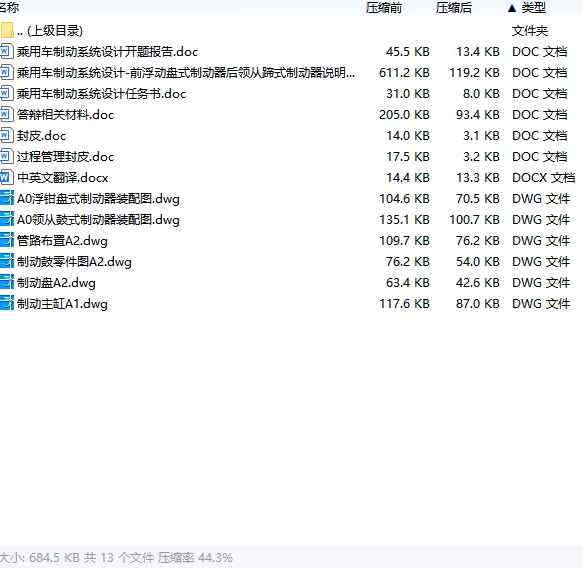Select file 乘用车制动系统设计开题报告.doc

pos(107,51)
